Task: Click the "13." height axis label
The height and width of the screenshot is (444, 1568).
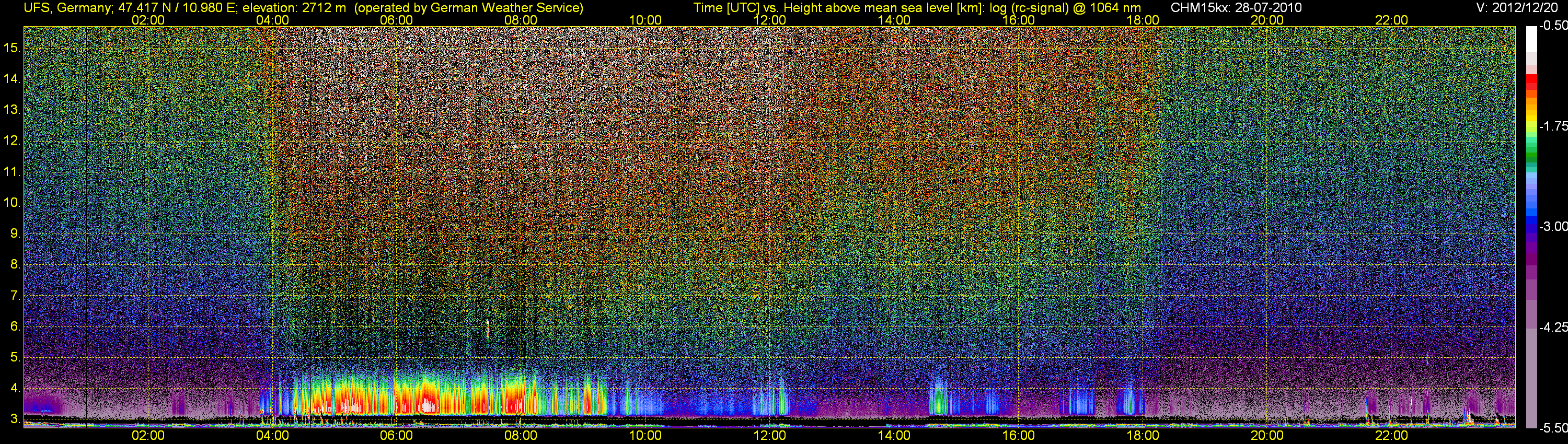Action: click(x=12, y=110)
